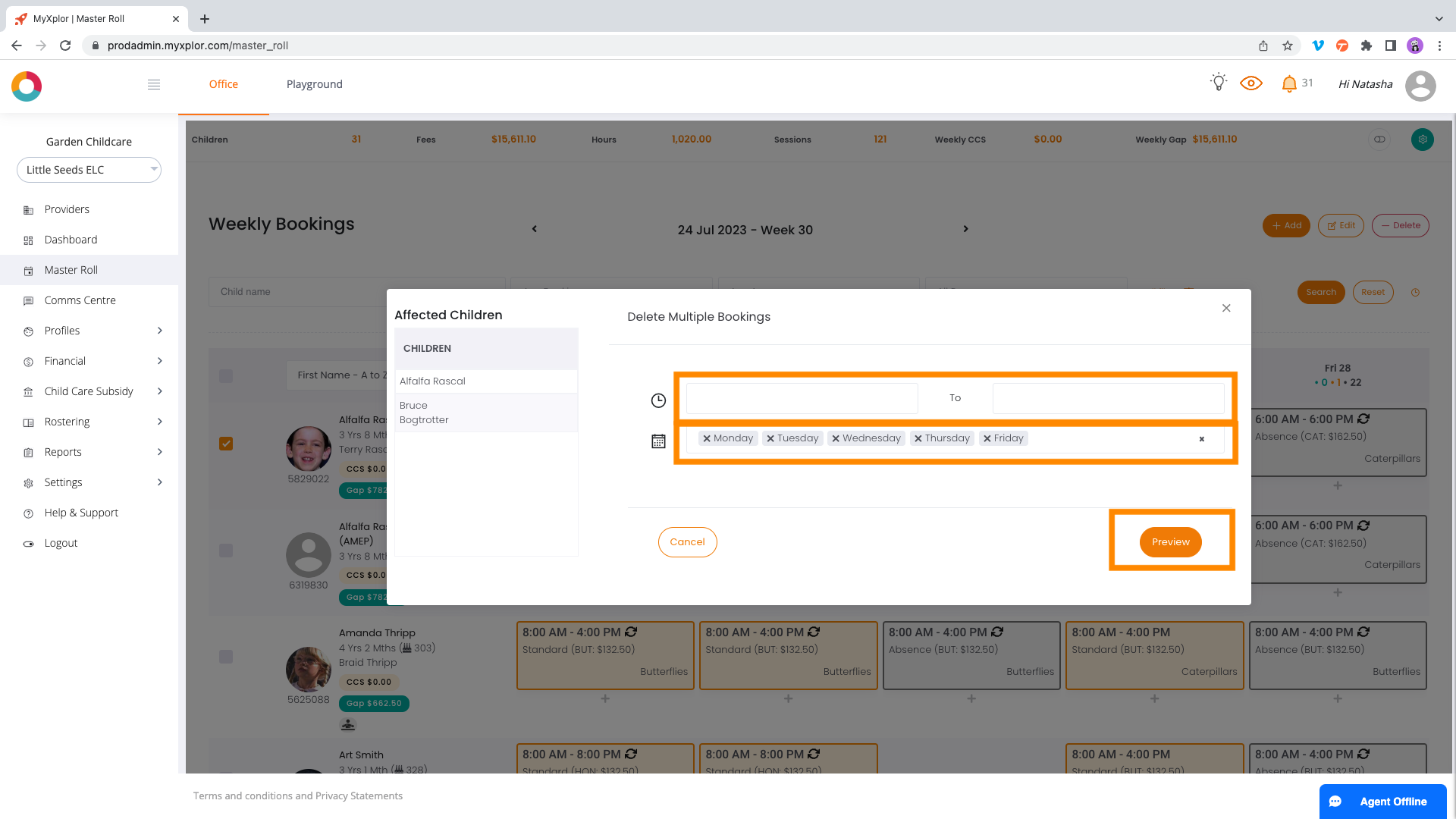Remove the Monday tag
Viewport: 1456px width, 819px height.
(707, 438)
